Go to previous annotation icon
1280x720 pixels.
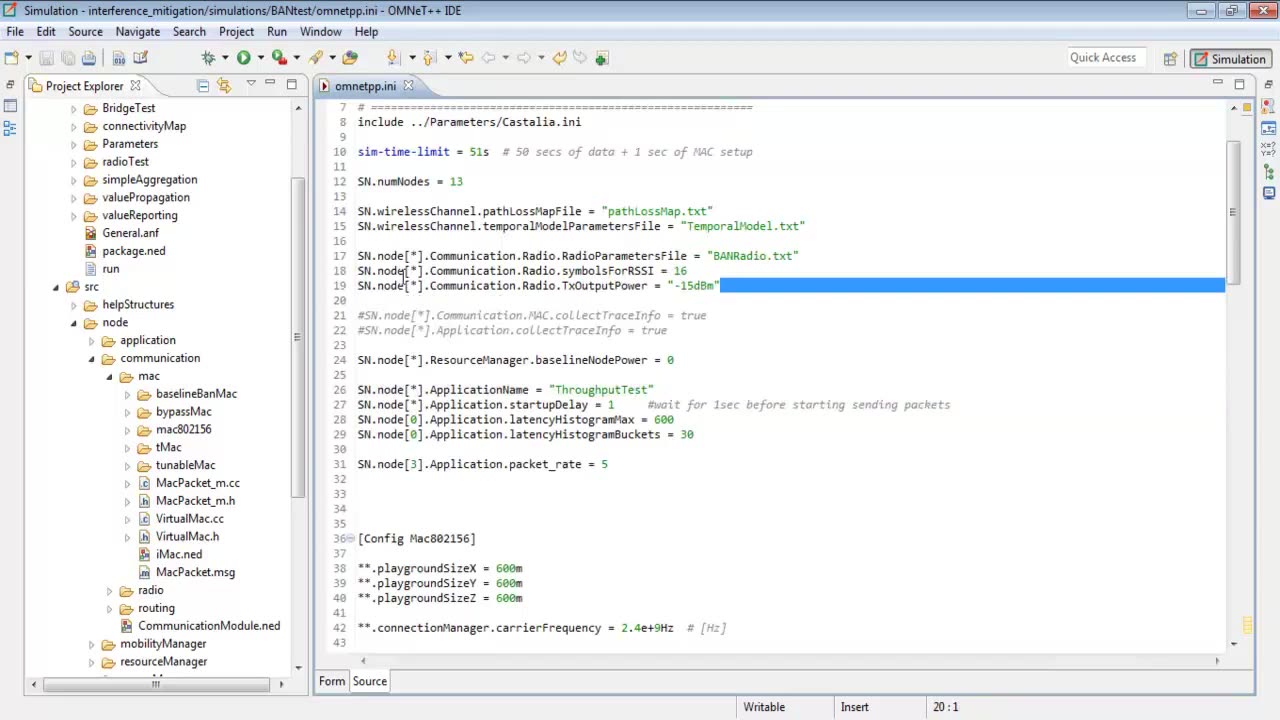pos(428,58)
